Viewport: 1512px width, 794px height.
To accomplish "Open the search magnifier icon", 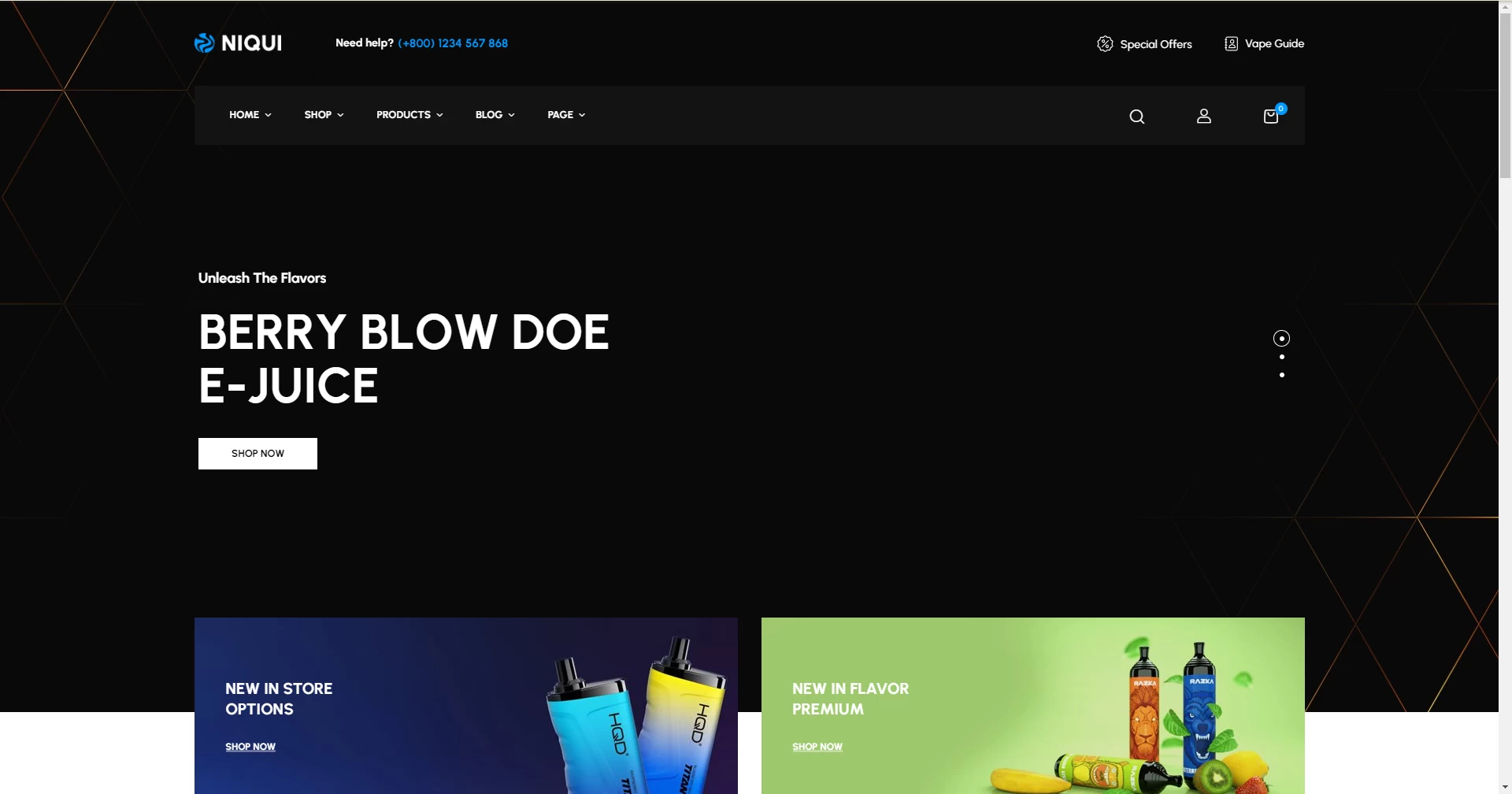I will tap(1136, 117).
